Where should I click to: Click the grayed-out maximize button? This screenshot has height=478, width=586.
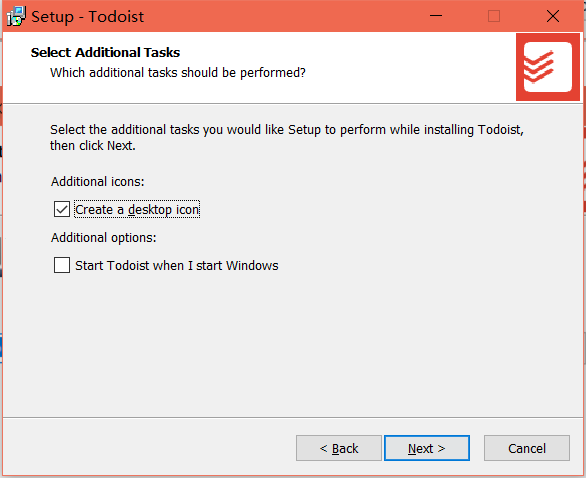click(x=494, y=16)
